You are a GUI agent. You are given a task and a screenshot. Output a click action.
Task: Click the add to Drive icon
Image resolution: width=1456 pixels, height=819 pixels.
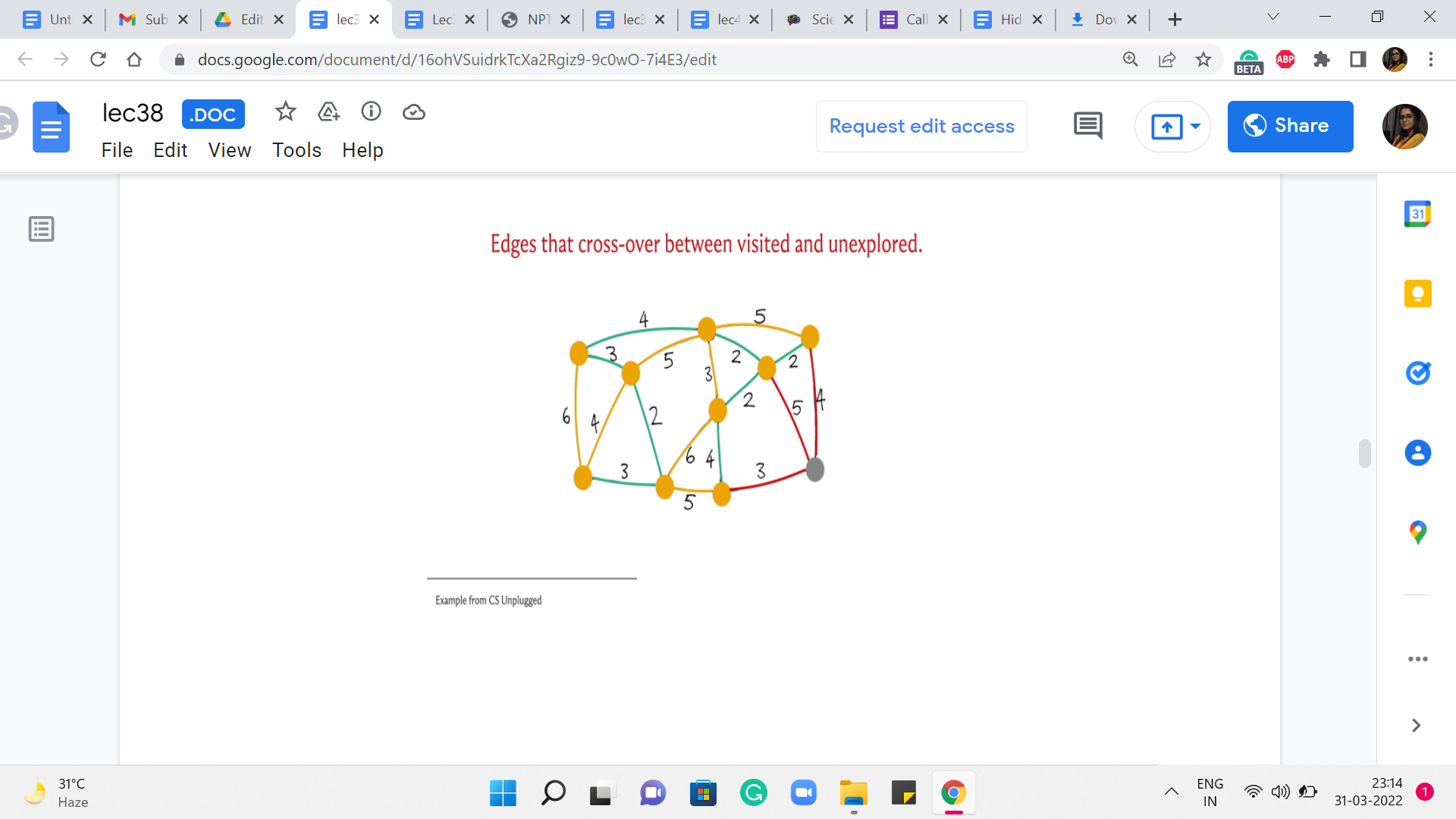(328, 112)
